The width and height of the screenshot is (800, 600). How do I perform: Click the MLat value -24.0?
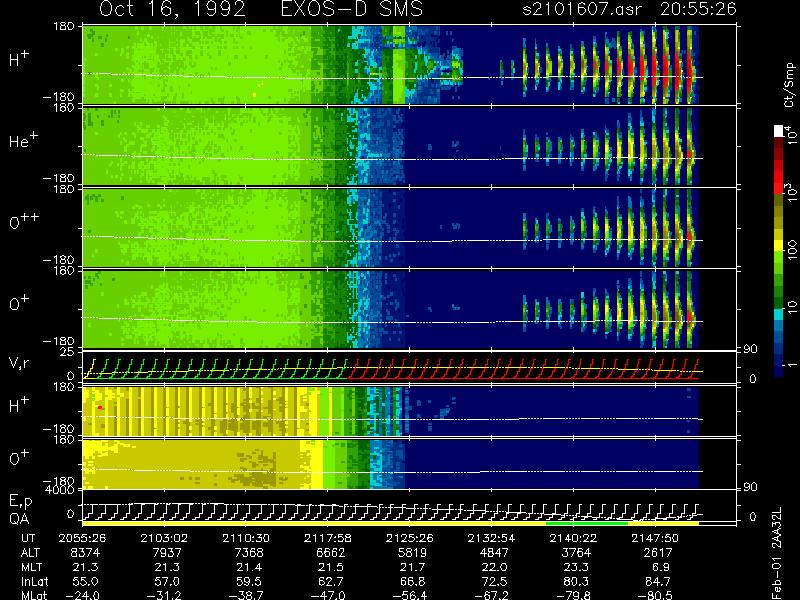(x=82, y=595)
